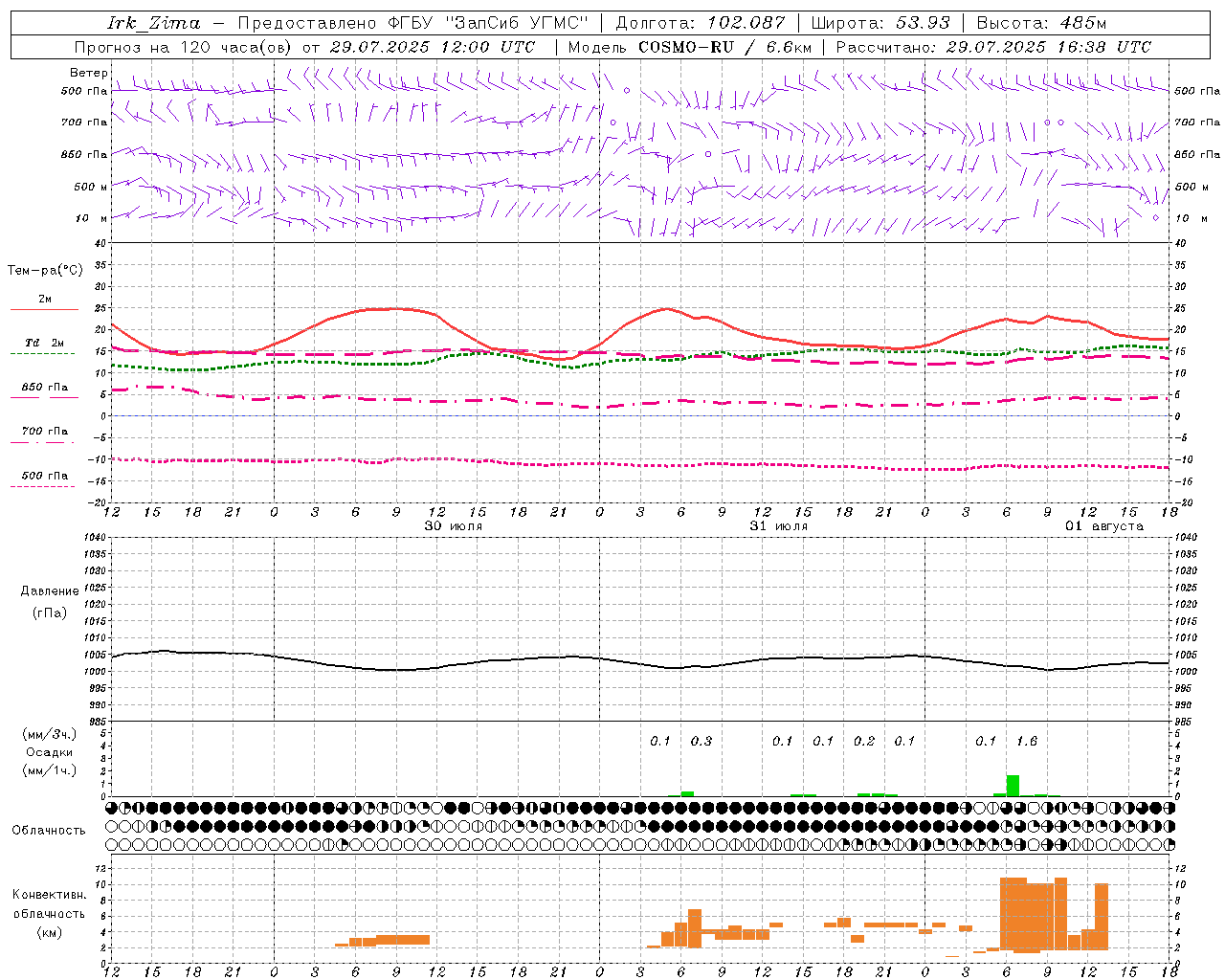Viewport: 1225px width, 980px height.
Task: Click the longitude value 102.087
Action: (746, 23)
